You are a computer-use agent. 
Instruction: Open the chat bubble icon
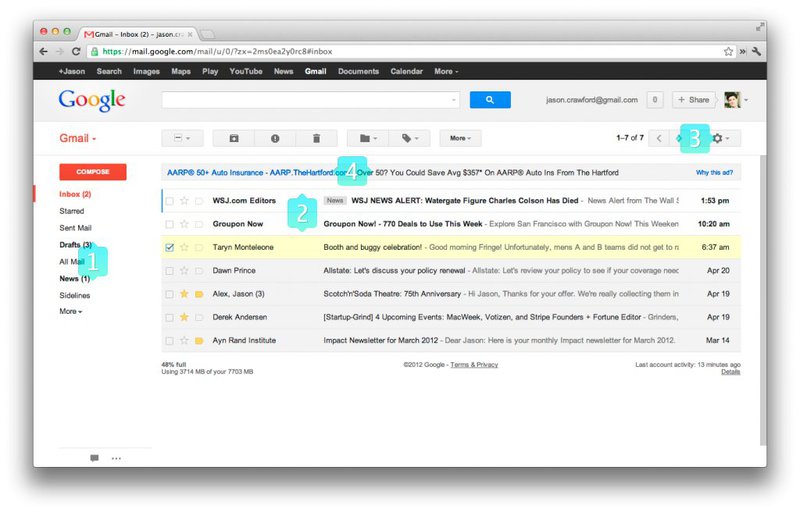(x=94, y=458)
